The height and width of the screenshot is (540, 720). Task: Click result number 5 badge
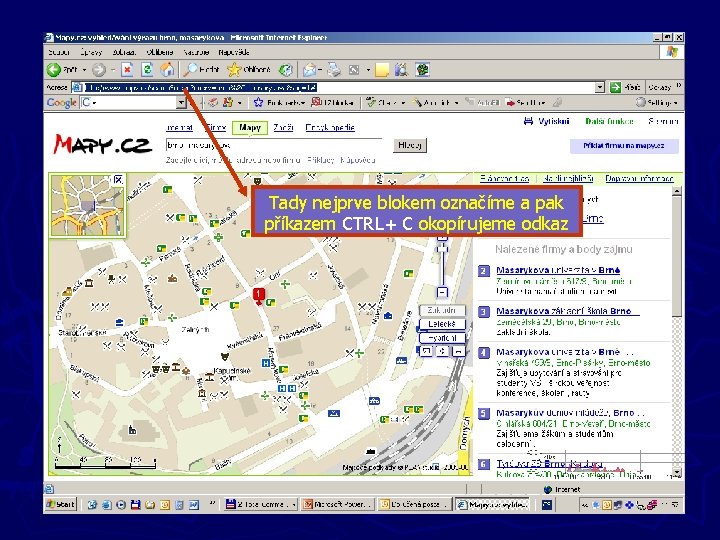click(x=484, y=414)
